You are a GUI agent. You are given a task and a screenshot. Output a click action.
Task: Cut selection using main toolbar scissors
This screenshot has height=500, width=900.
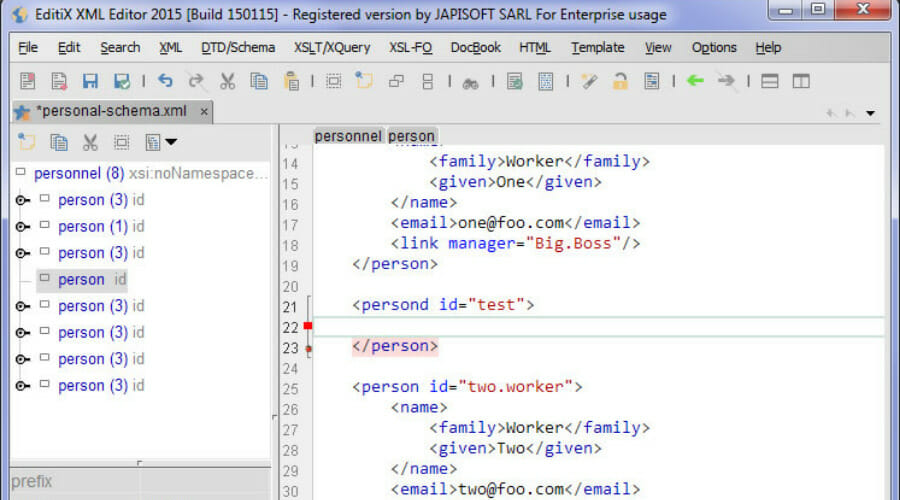click(227, 81)
